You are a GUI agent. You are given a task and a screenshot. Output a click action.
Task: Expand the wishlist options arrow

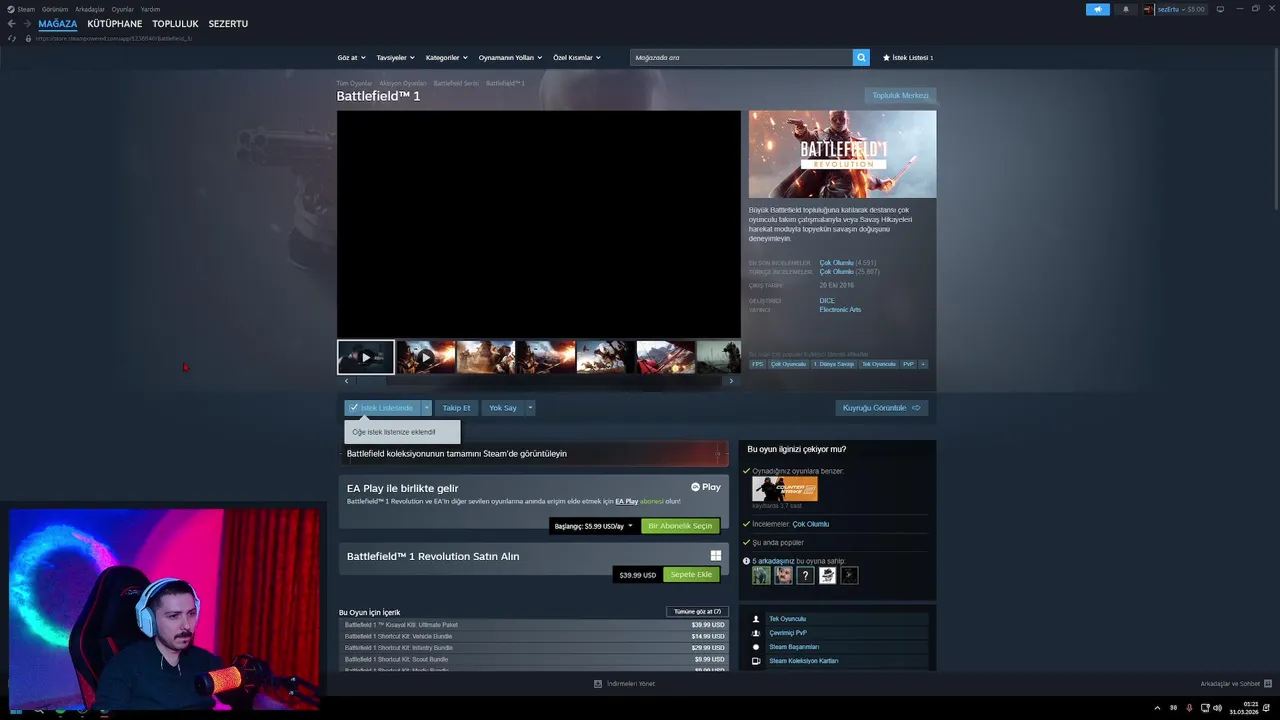click(426, 408)
